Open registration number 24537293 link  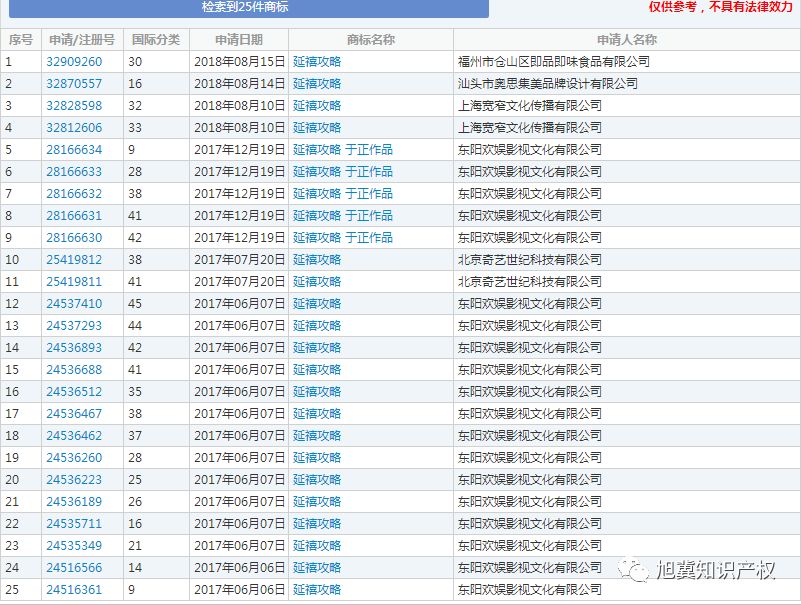click(x=74, y=325)
